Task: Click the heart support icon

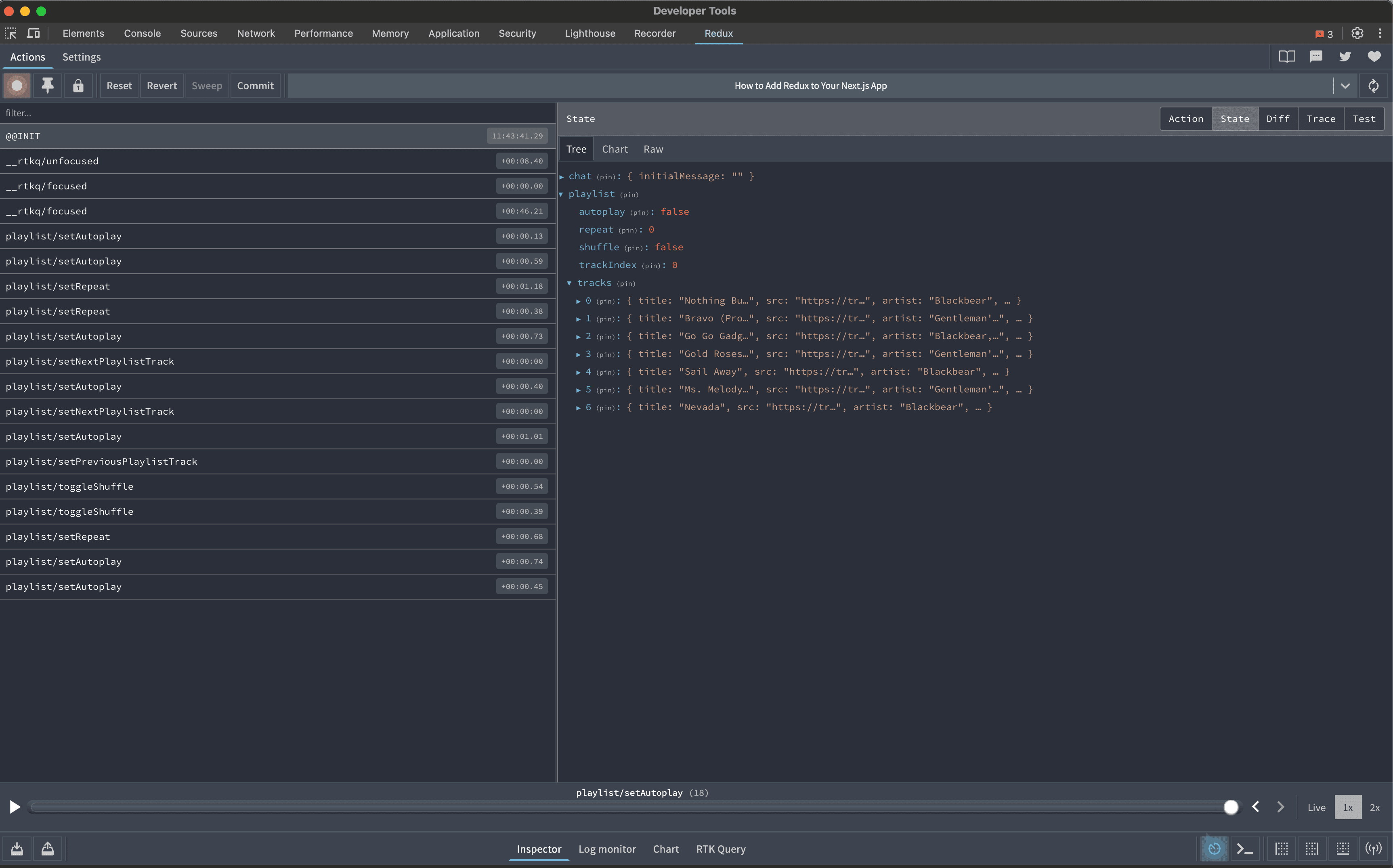Action: click(x=1374, y=56)
